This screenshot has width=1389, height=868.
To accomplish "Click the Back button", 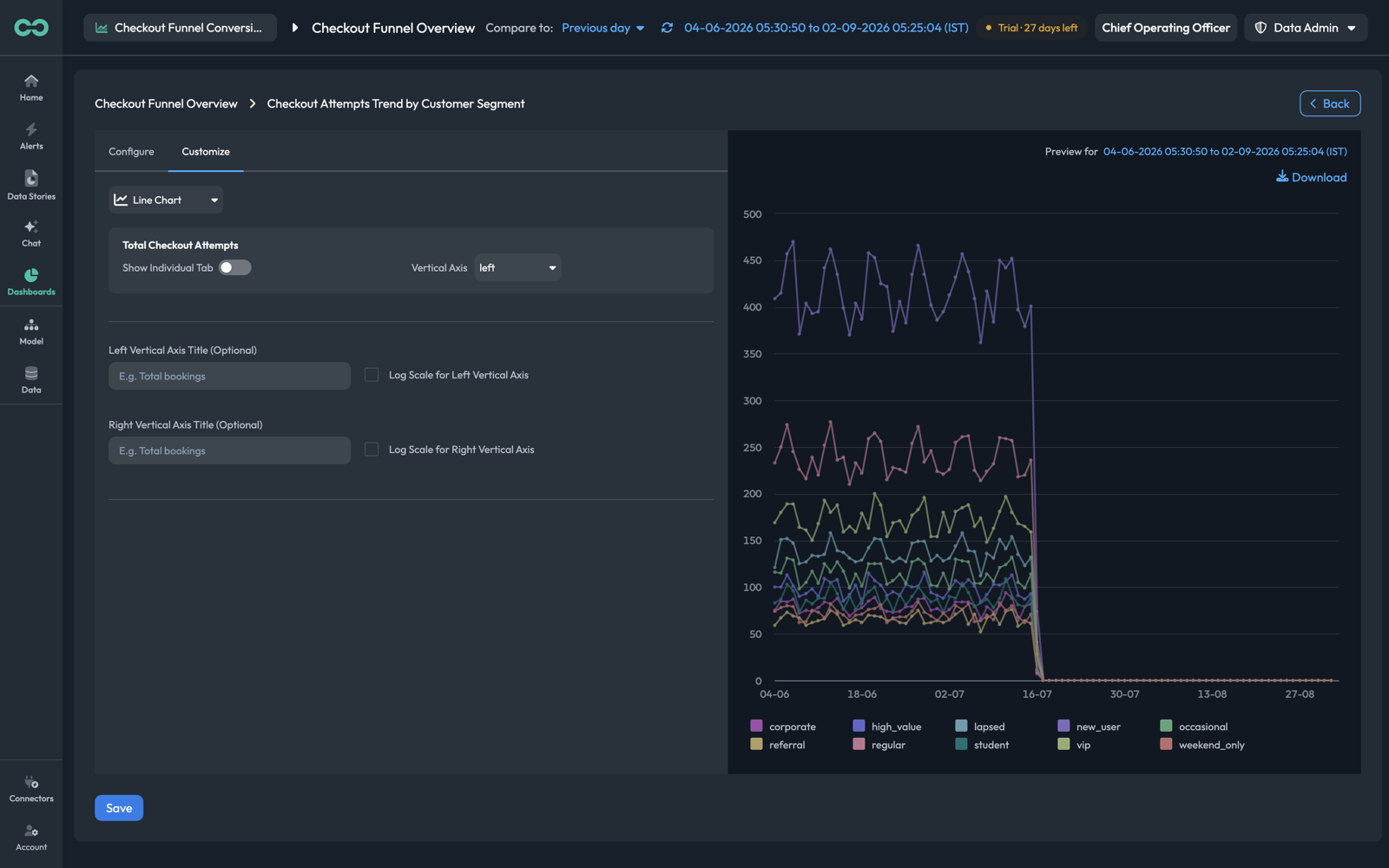I will click(x=1330, y=103).
